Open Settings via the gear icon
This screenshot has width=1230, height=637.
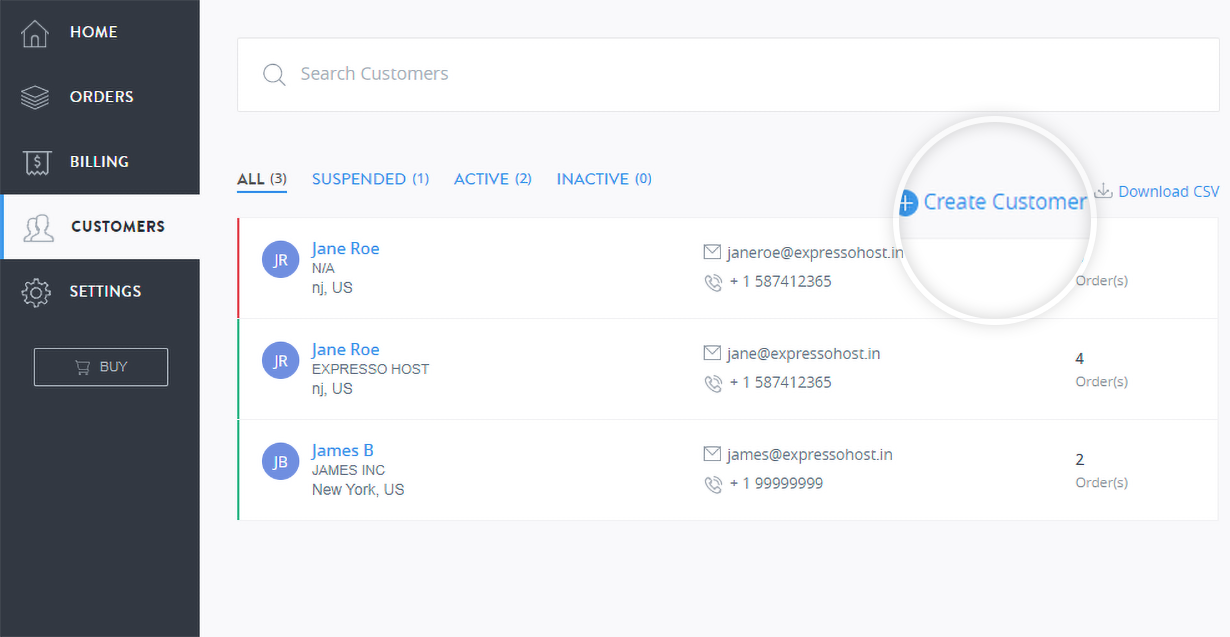click(36, 292)
